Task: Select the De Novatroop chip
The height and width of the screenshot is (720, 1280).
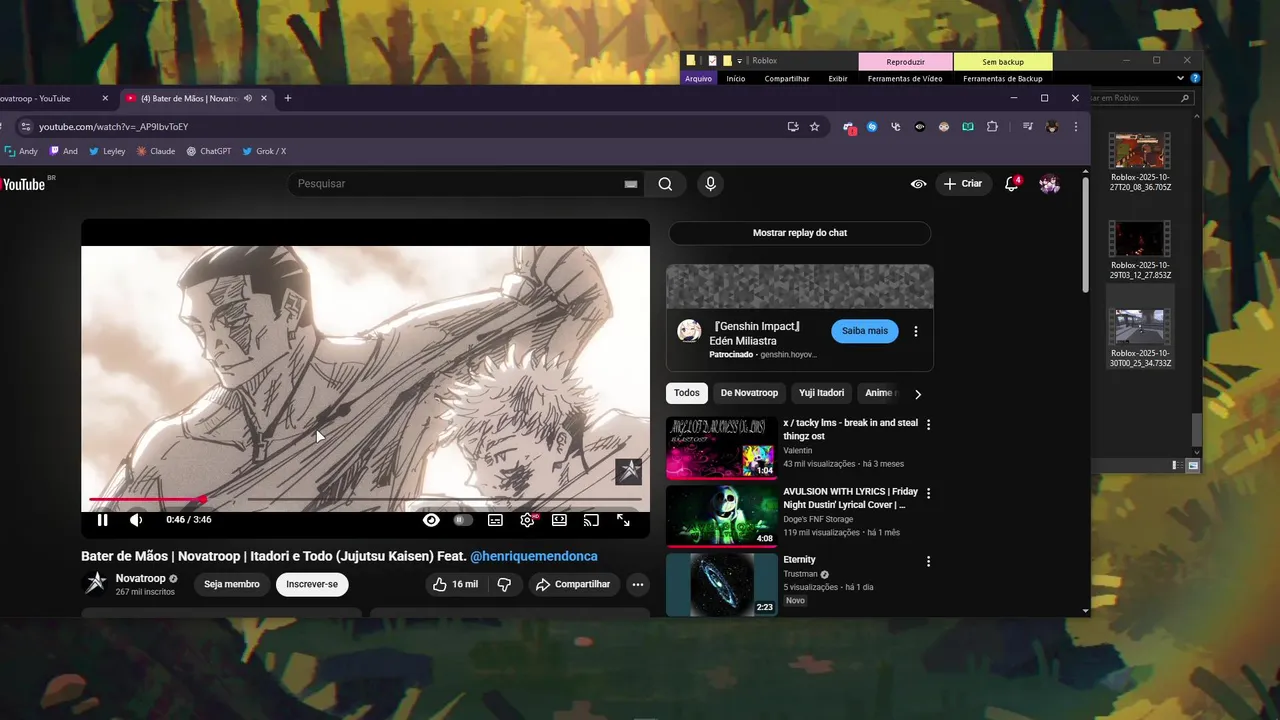Action: 749,393
